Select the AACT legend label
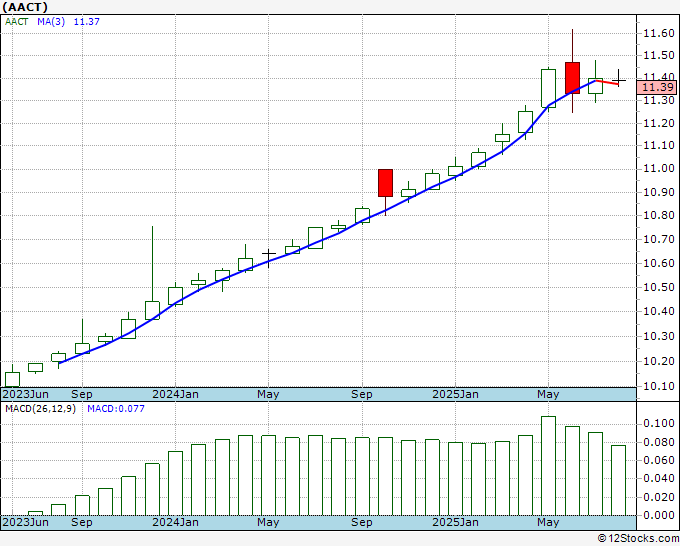 (16, 22)
